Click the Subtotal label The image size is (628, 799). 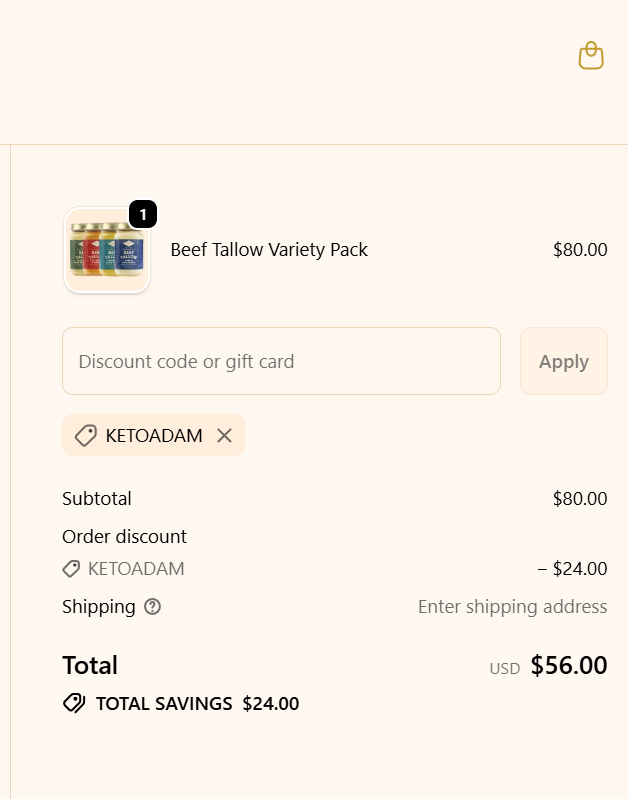(x=97, y=498)
